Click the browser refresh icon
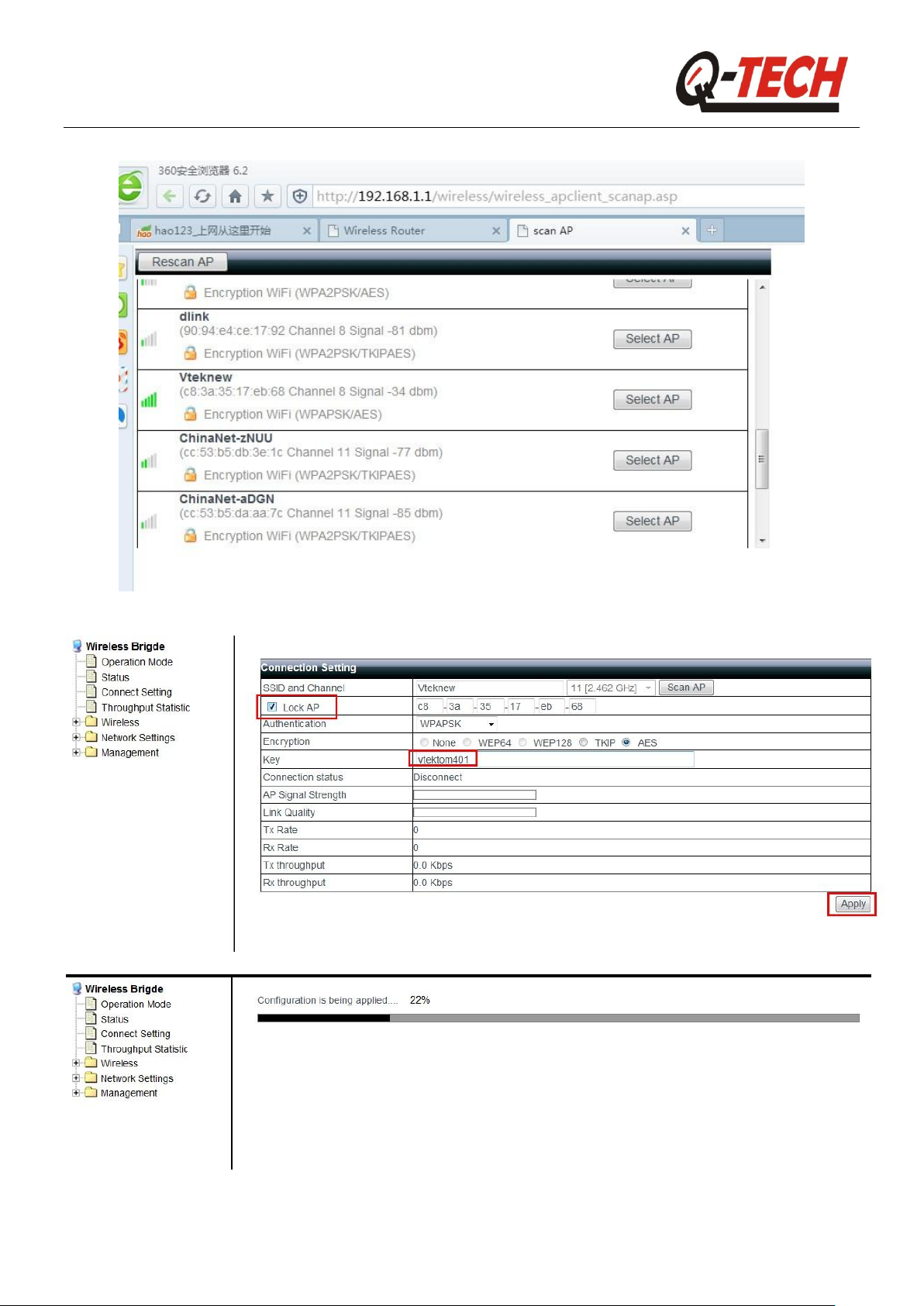This screenshot has height=1306, width=924. [202, 196]
